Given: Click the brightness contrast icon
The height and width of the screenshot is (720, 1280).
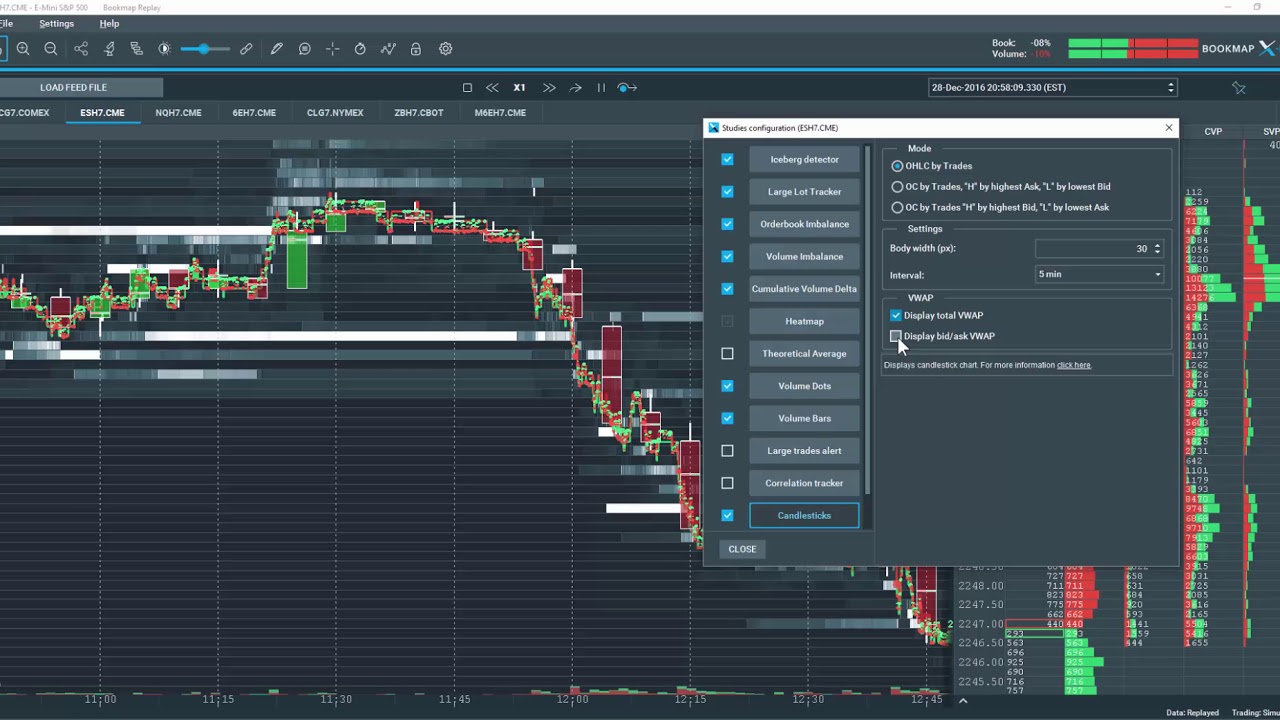Looking at the screenshot, I should [x=165, y=49].
